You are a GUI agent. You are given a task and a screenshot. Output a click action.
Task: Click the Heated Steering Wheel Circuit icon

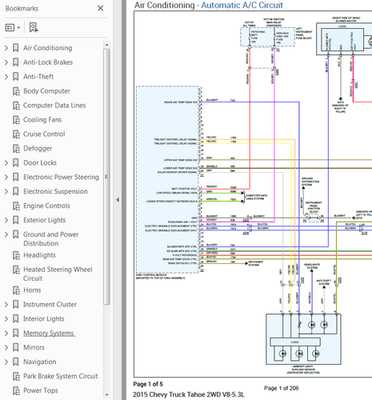coord(16,270)
